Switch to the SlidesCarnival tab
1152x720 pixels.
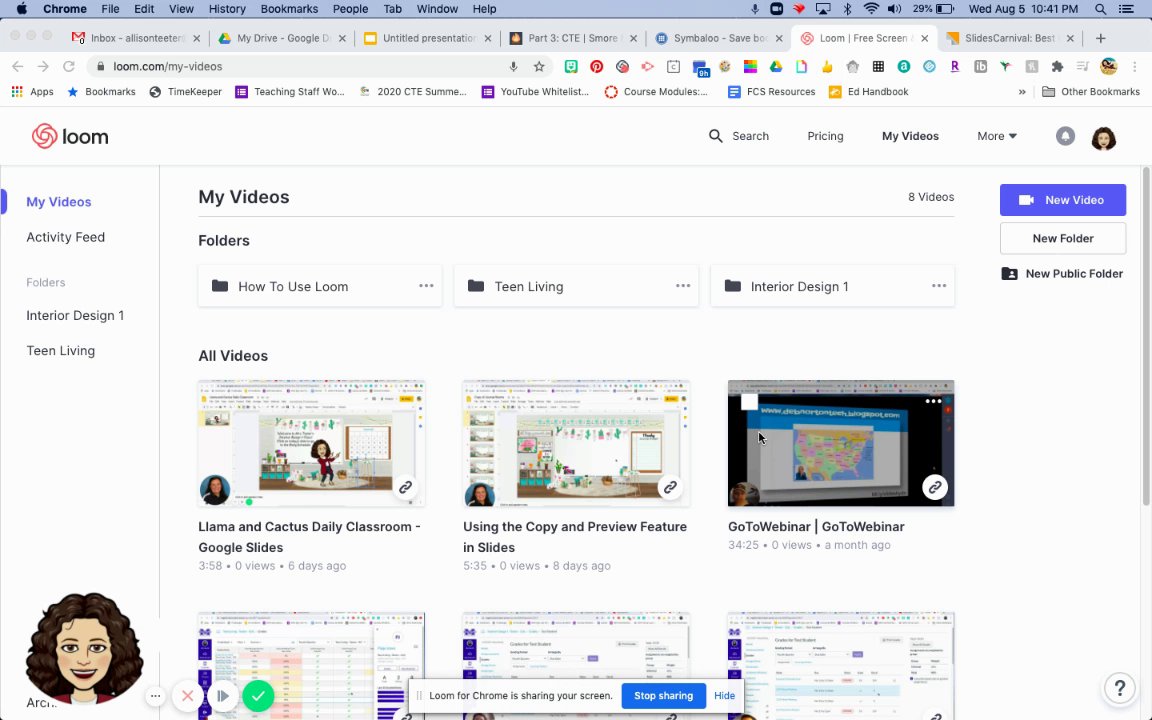(1010, 38)
